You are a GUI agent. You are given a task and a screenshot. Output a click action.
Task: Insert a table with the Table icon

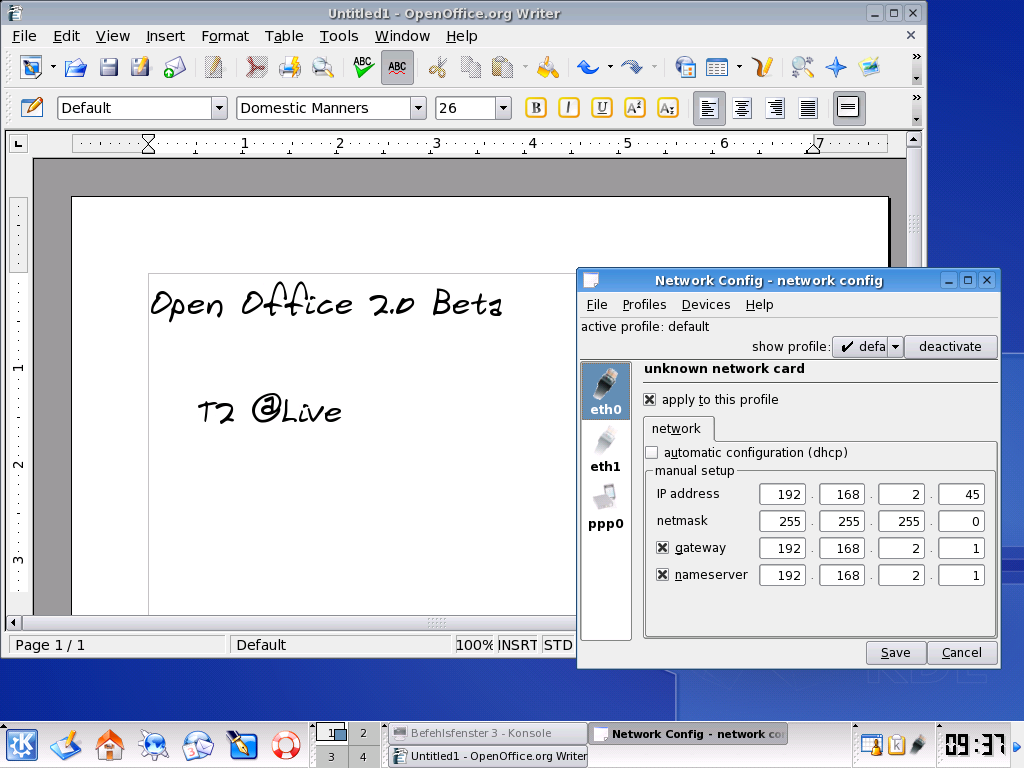point(717,67)
